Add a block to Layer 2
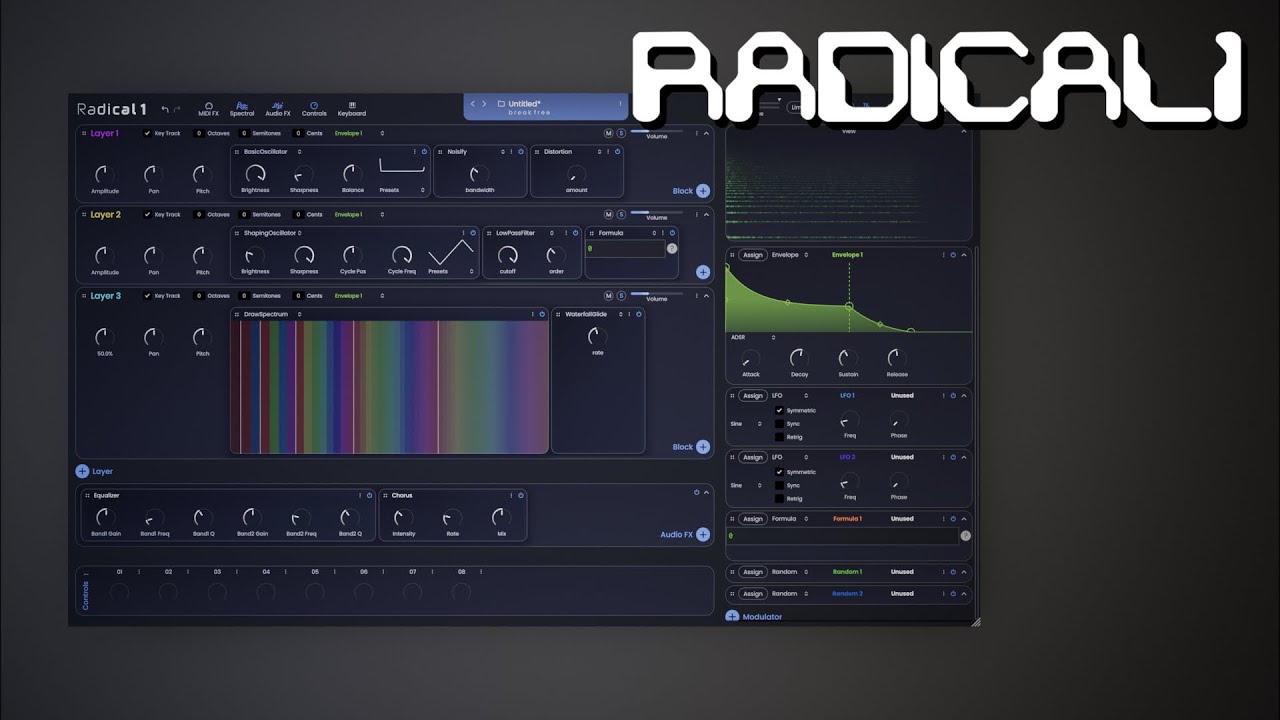The image size is (1280, 720). (x=703, y=272)
